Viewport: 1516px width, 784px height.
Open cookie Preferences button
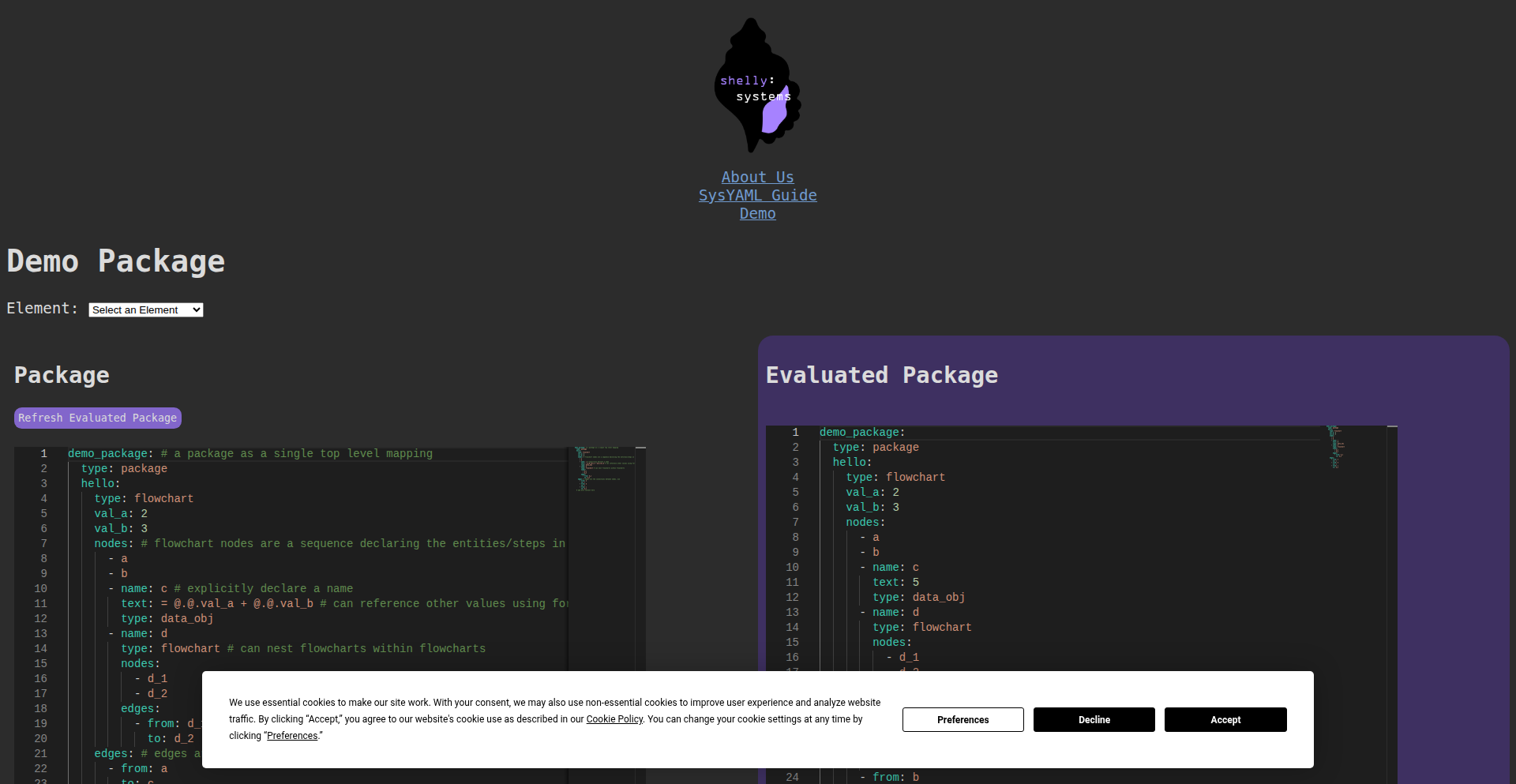[x=963, y=719]
